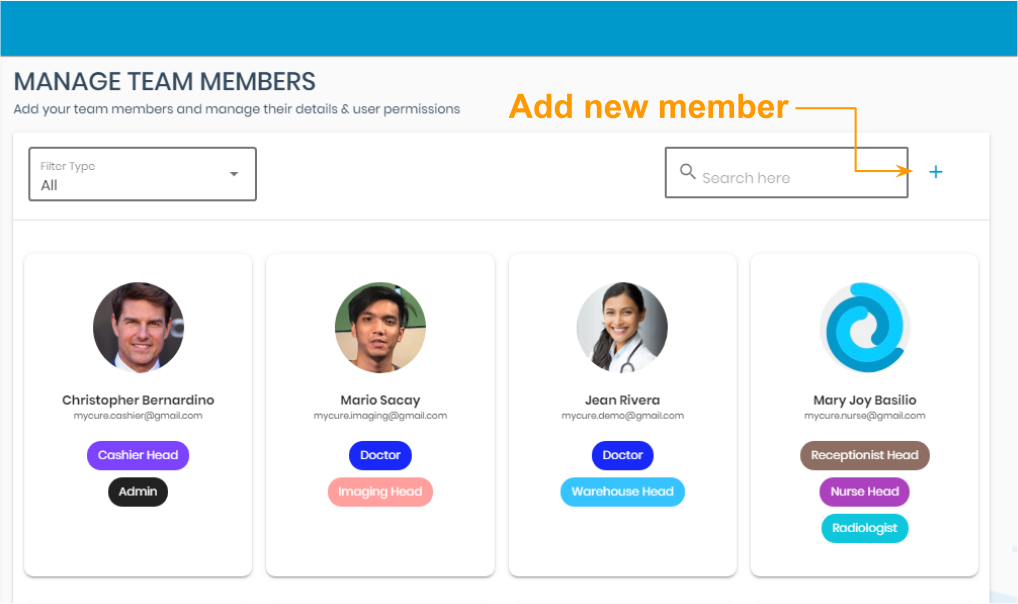1018x604 pixels.
Task: Click the purple Cashier Head tag
Action: pyautogui.click(x=138, y=455)
